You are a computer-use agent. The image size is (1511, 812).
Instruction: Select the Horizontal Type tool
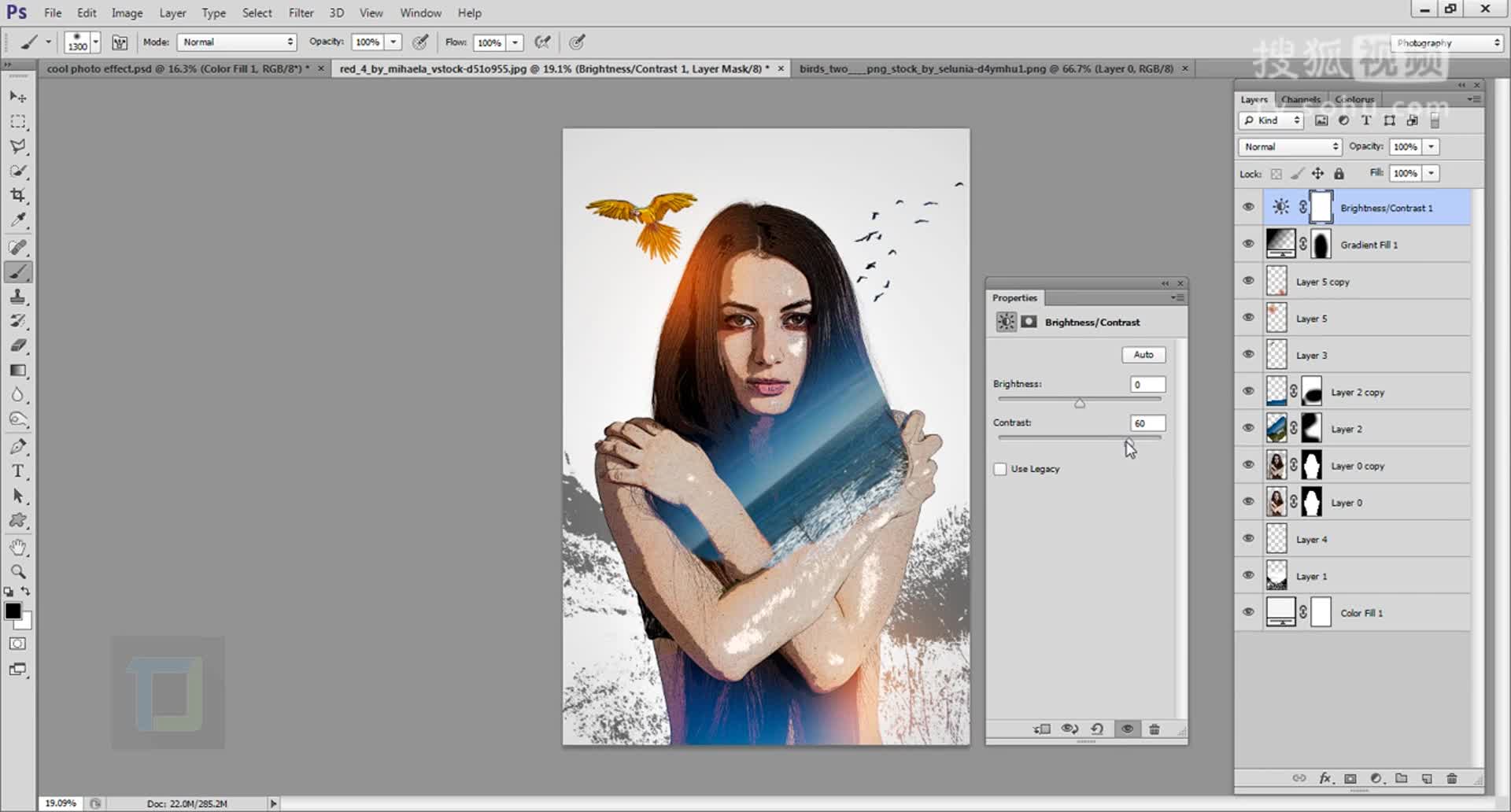point(17,471)
